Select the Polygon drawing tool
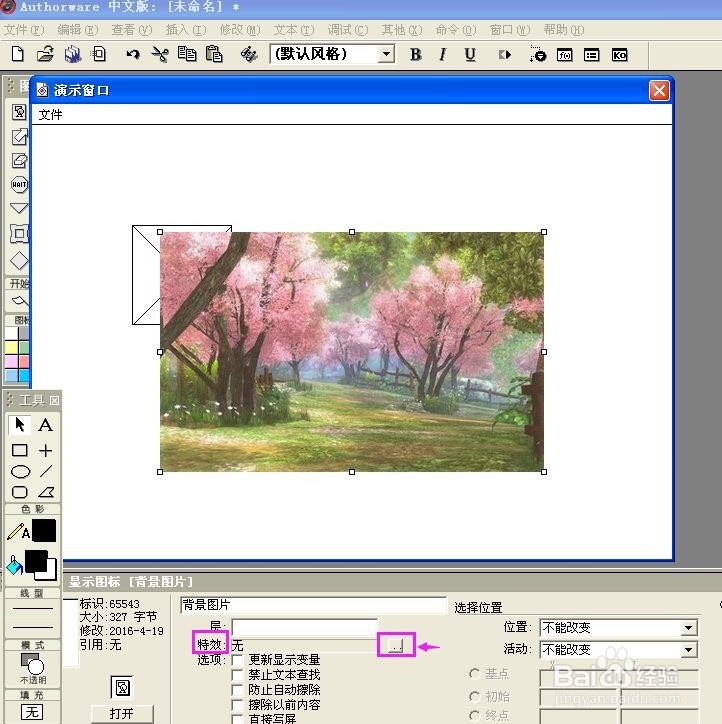This screenshot has height=724, width=722. 46,492
